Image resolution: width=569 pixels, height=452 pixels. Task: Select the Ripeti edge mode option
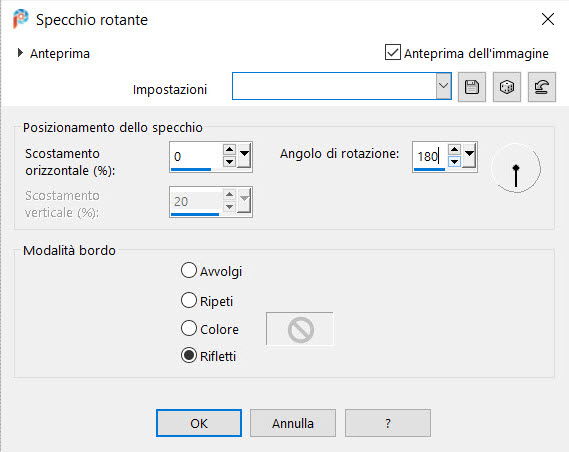pos(189,300)
